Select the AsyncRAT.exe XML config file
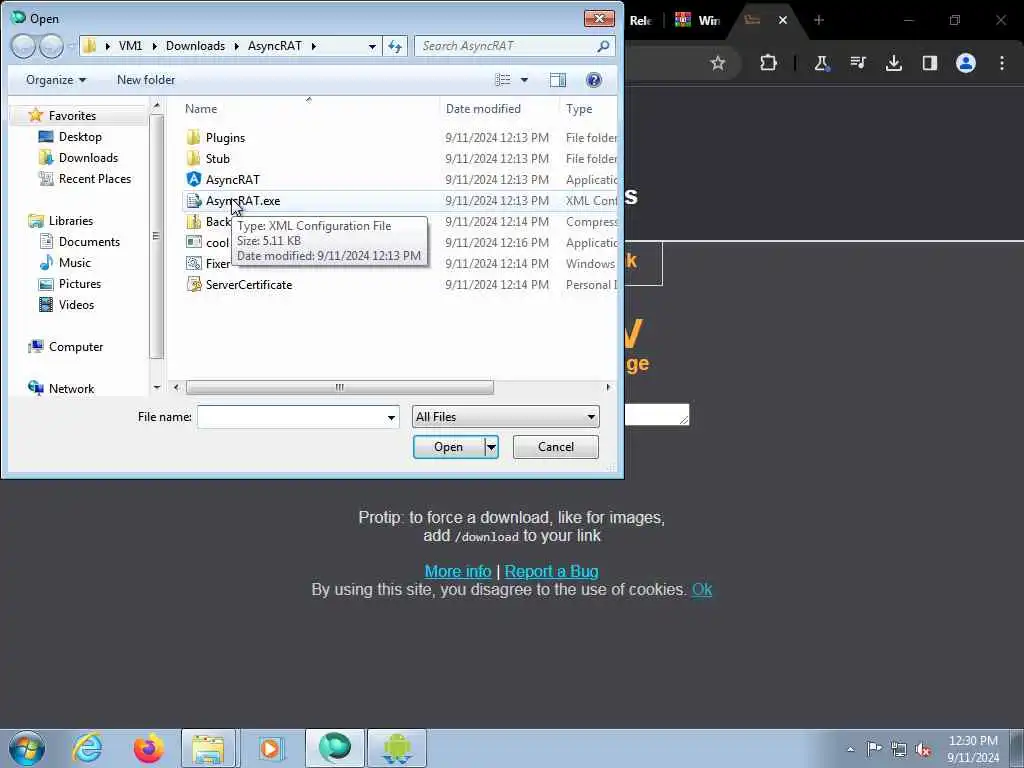Image resolution: width=1024 pixels, height=768 pixels. click(x=242, y=200)
